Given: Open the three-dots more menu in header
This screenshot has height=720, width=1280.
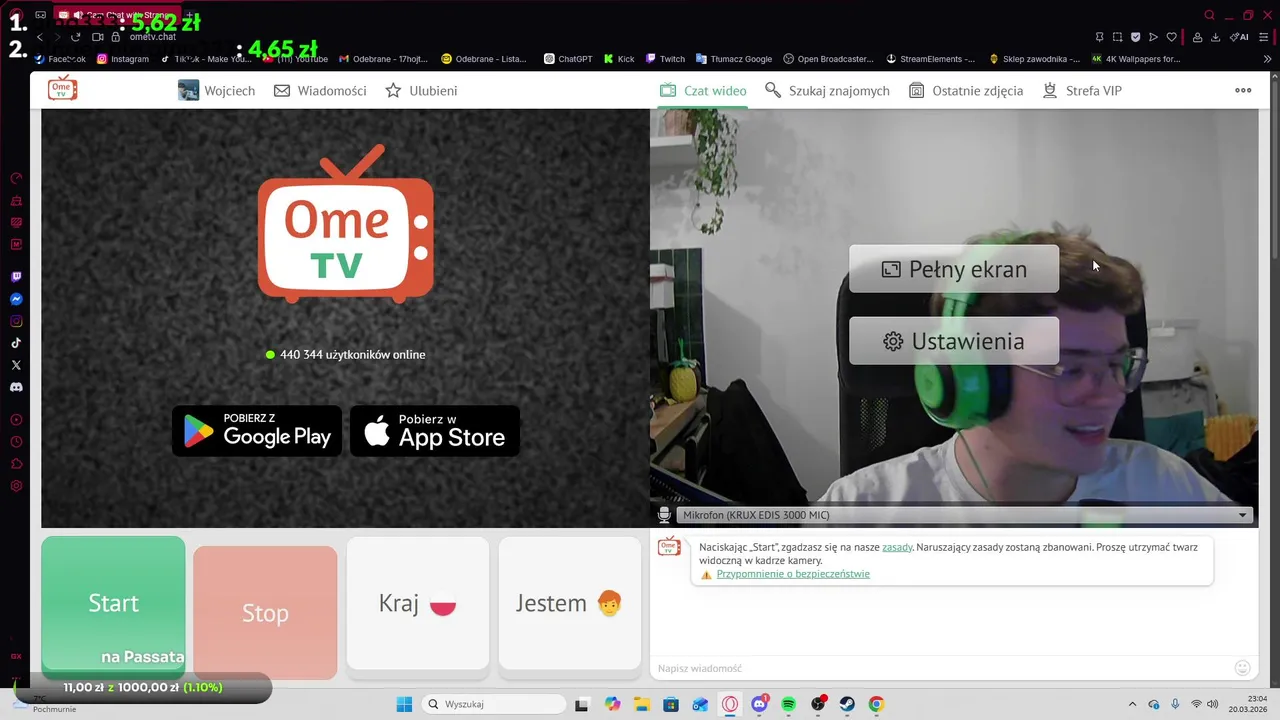Looking at the screenshot, I should pos(1243,90).
